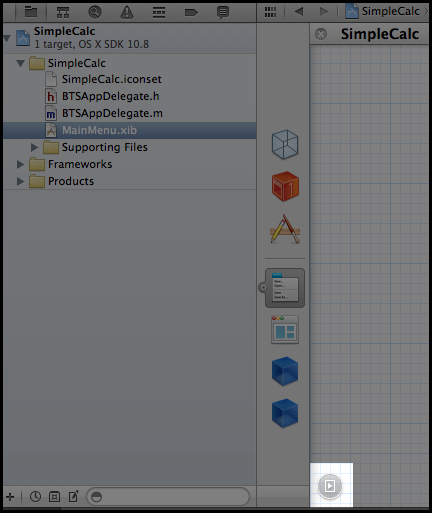This screenshot has height=513, width=432.
Task: Go back in editor history
Action: click(x=299, y=12)
